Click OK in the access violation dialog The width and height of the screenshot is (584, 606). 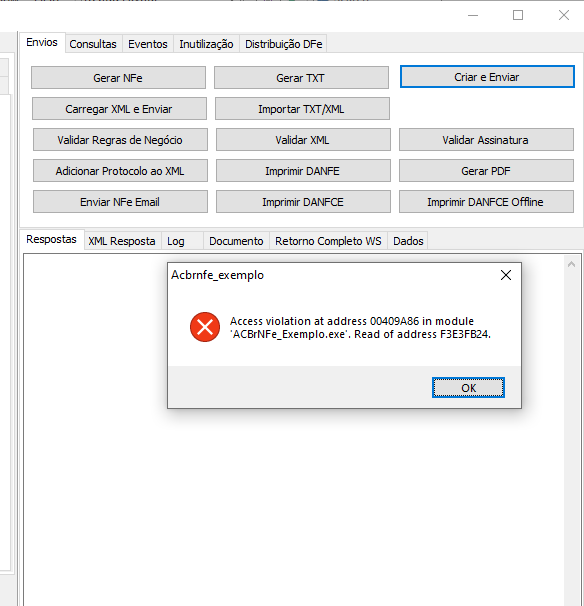click(468, 387)
